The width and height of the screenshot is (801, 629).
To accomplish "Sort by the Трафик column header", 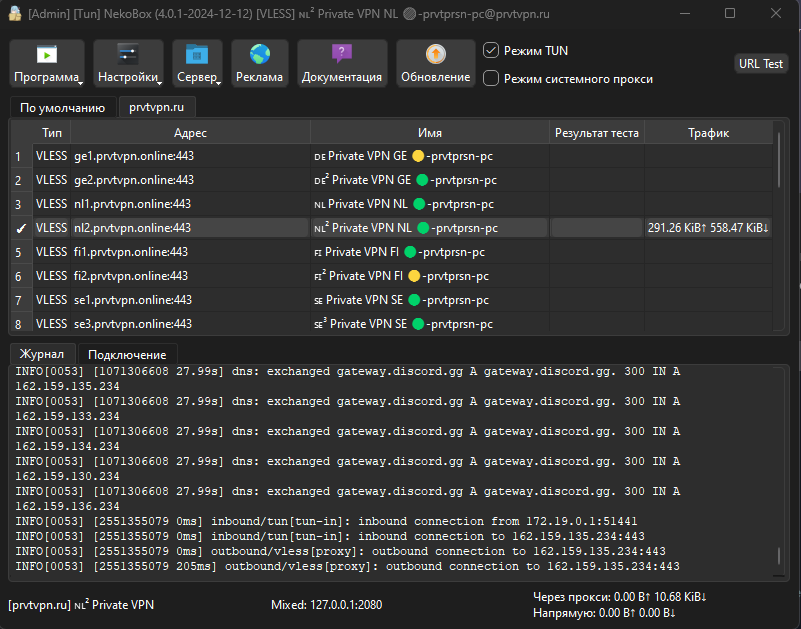I will [x=708, y=133].
